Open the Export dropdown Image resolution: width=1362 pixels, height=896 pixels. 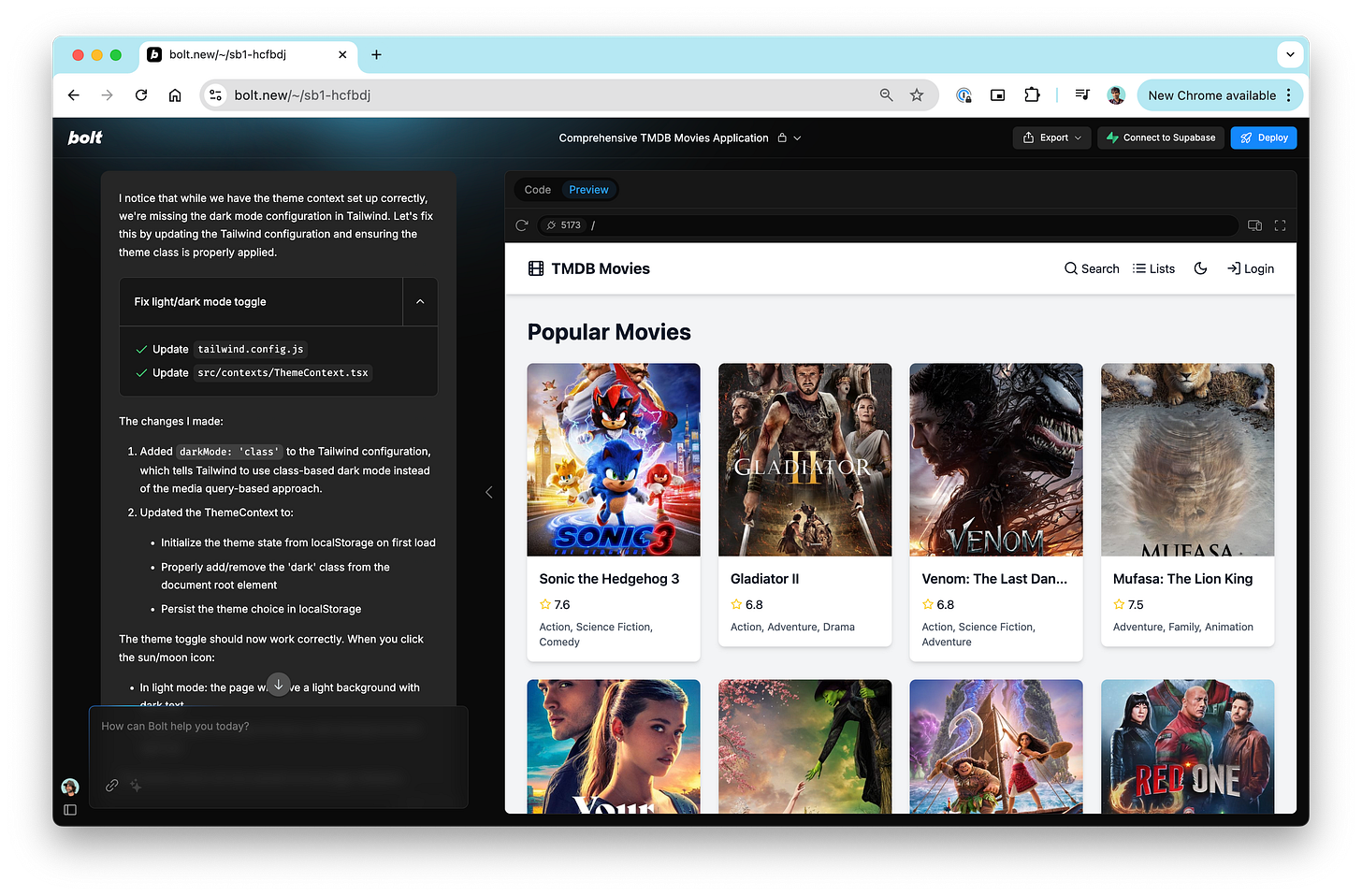[1051, 137]
